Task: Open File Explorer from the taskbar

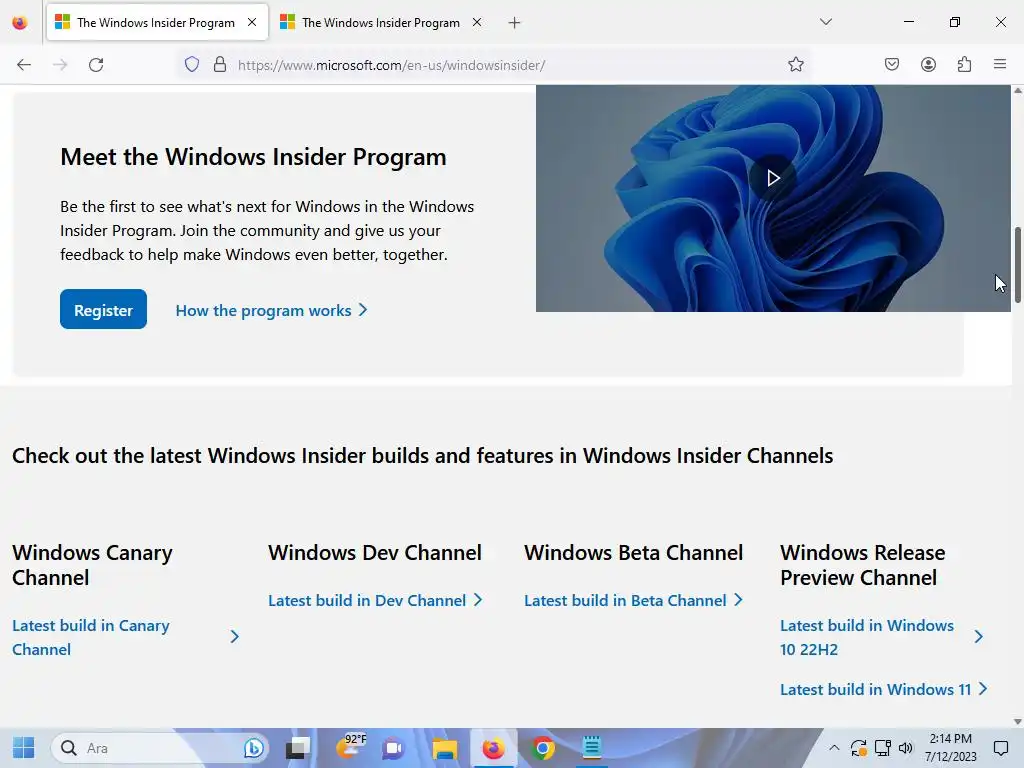Action: (x=444, y=748)
